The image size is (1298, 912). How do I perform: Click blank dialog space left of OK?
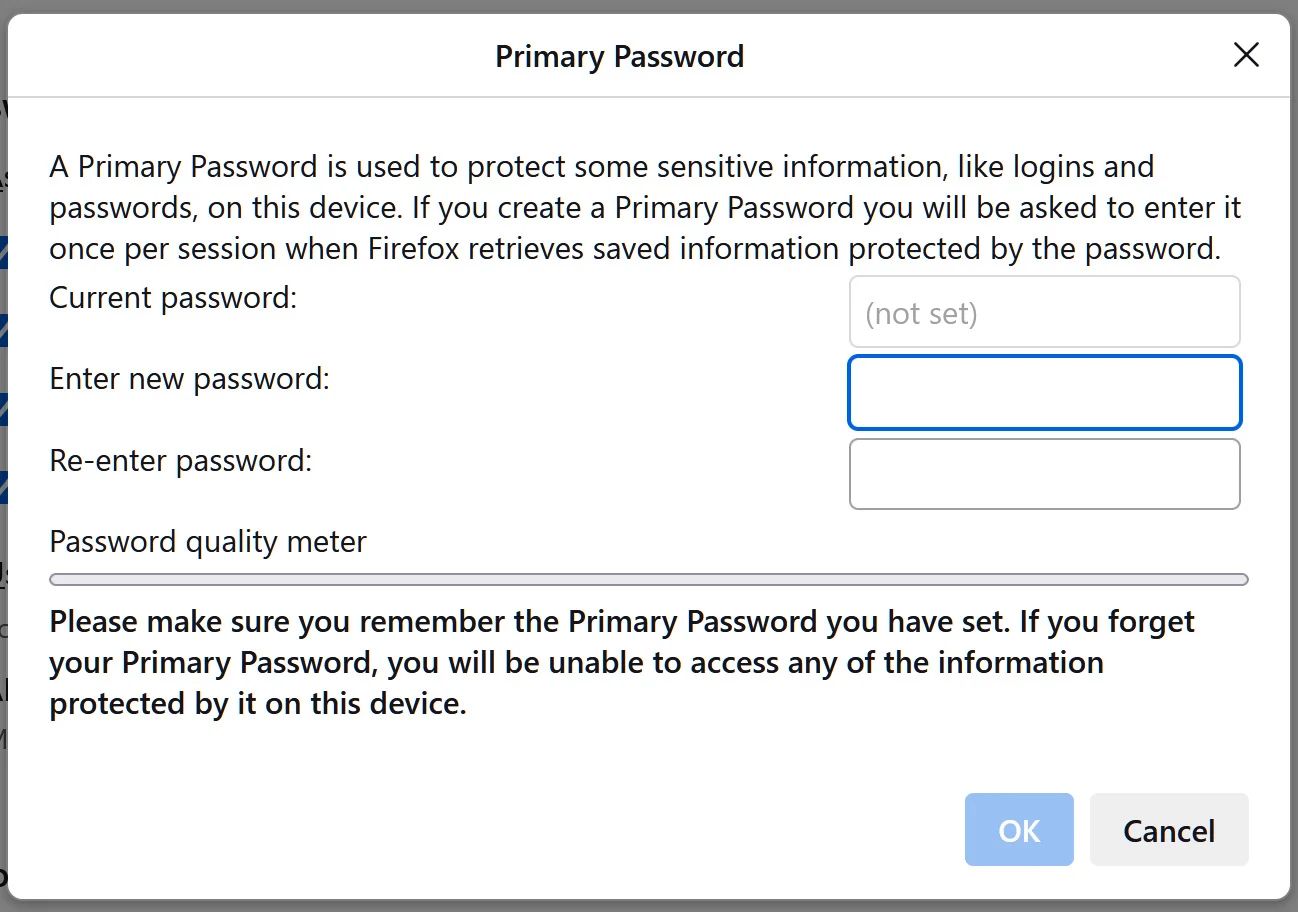point(500,830)
